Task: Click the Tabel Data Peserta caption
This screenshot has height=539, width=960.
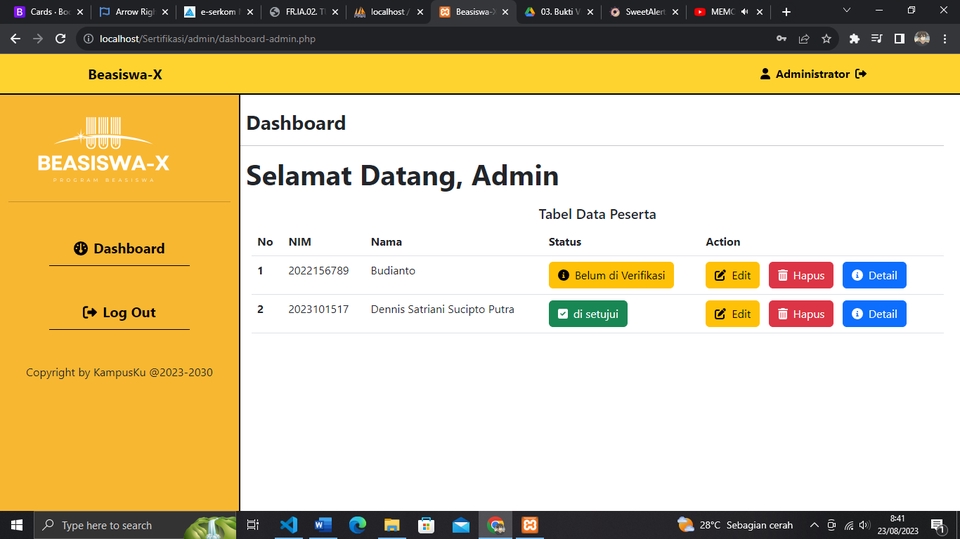Action: pyautogui.click(x=597, y=214)
